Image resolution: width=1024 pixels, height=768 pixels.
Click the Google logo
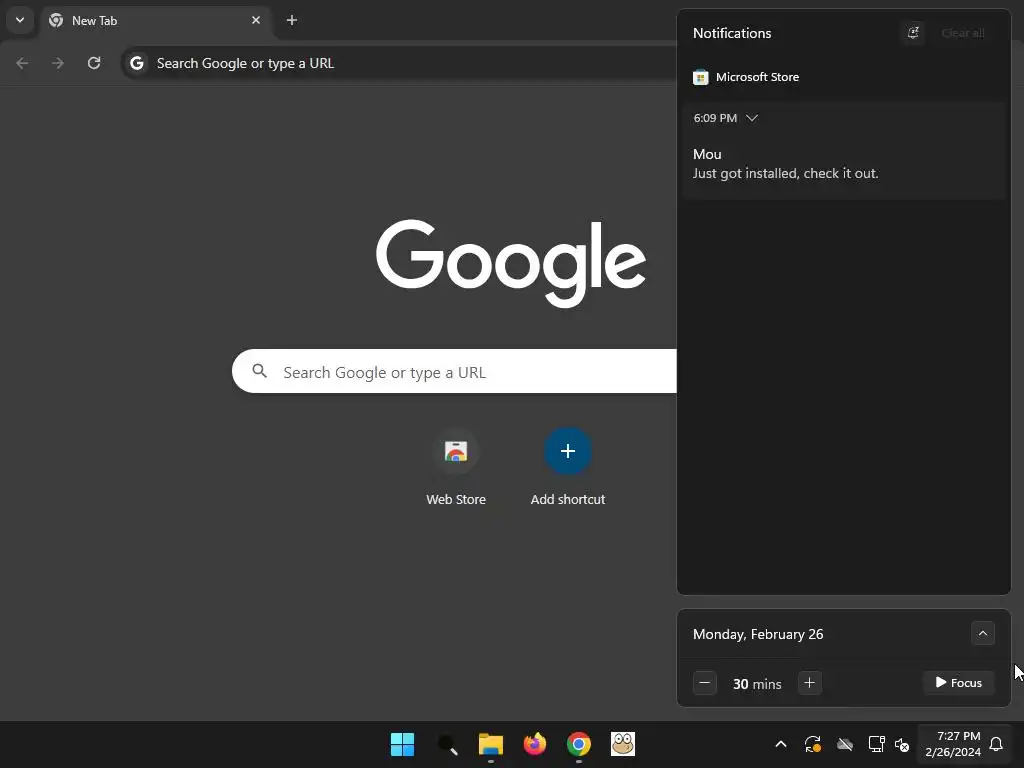click(511, 263)
